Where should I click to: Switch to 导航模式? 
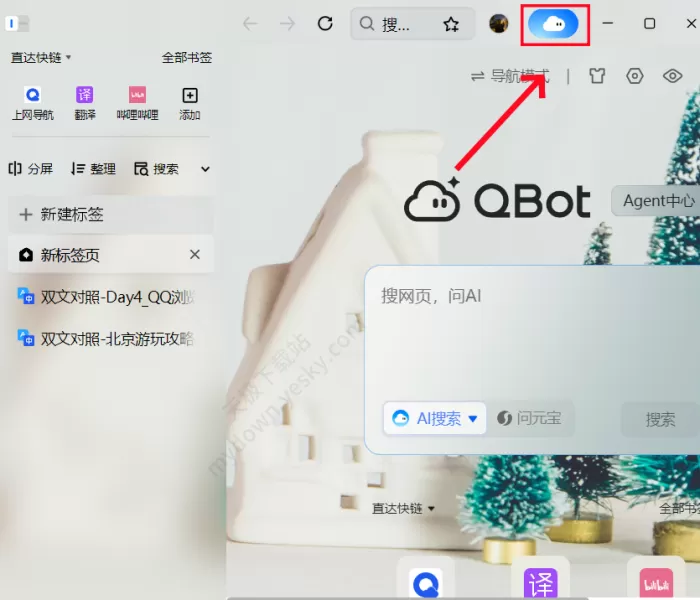(x=510, y=76)
